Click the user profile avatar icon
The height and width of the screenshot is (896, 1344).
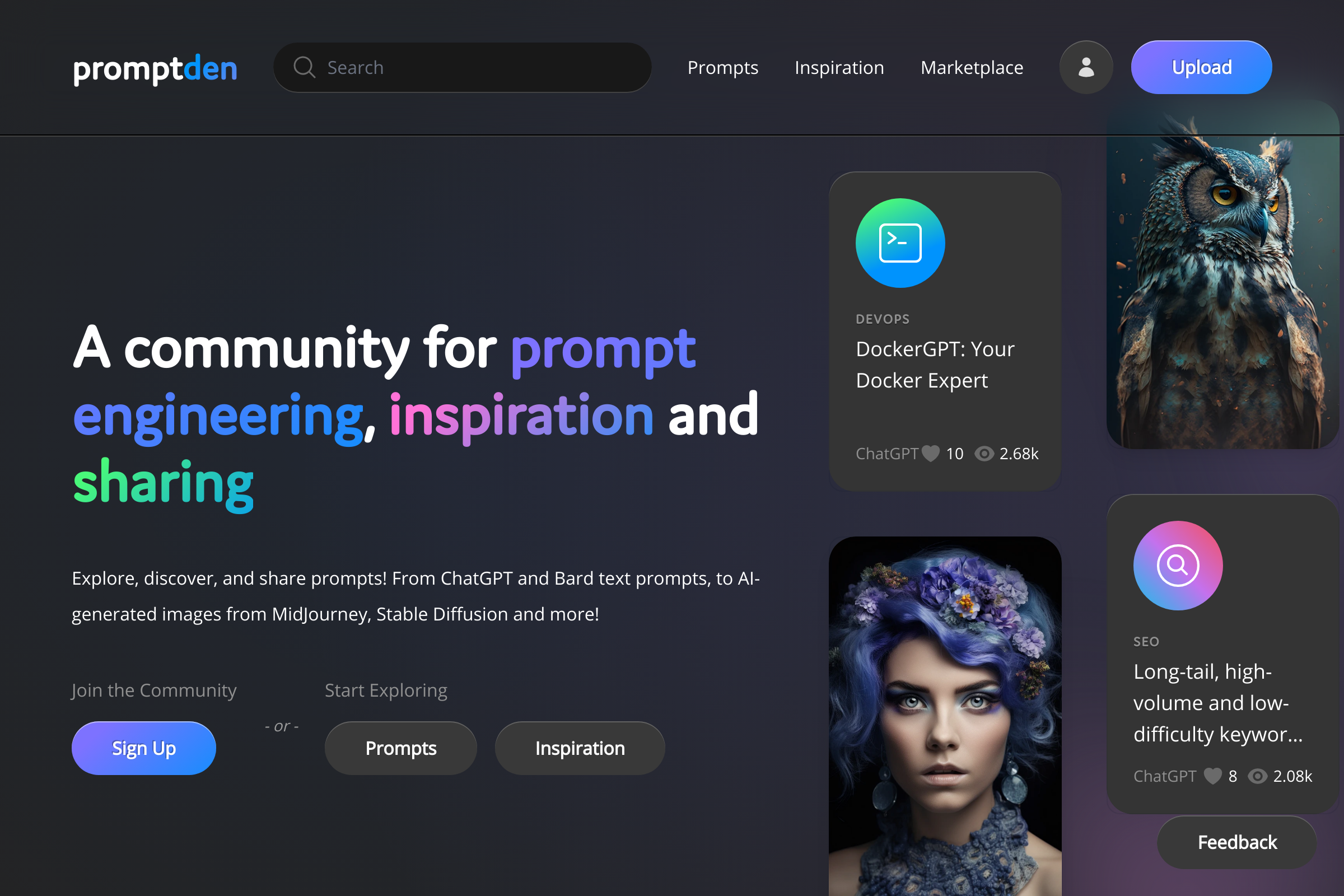[1086, 67]
